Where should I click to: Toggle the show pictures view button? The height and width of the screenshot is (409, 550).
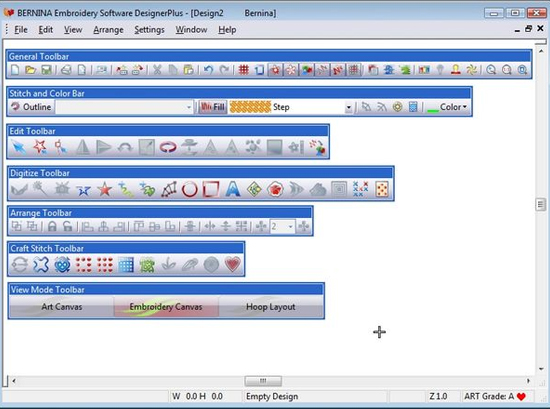point(307,70)
